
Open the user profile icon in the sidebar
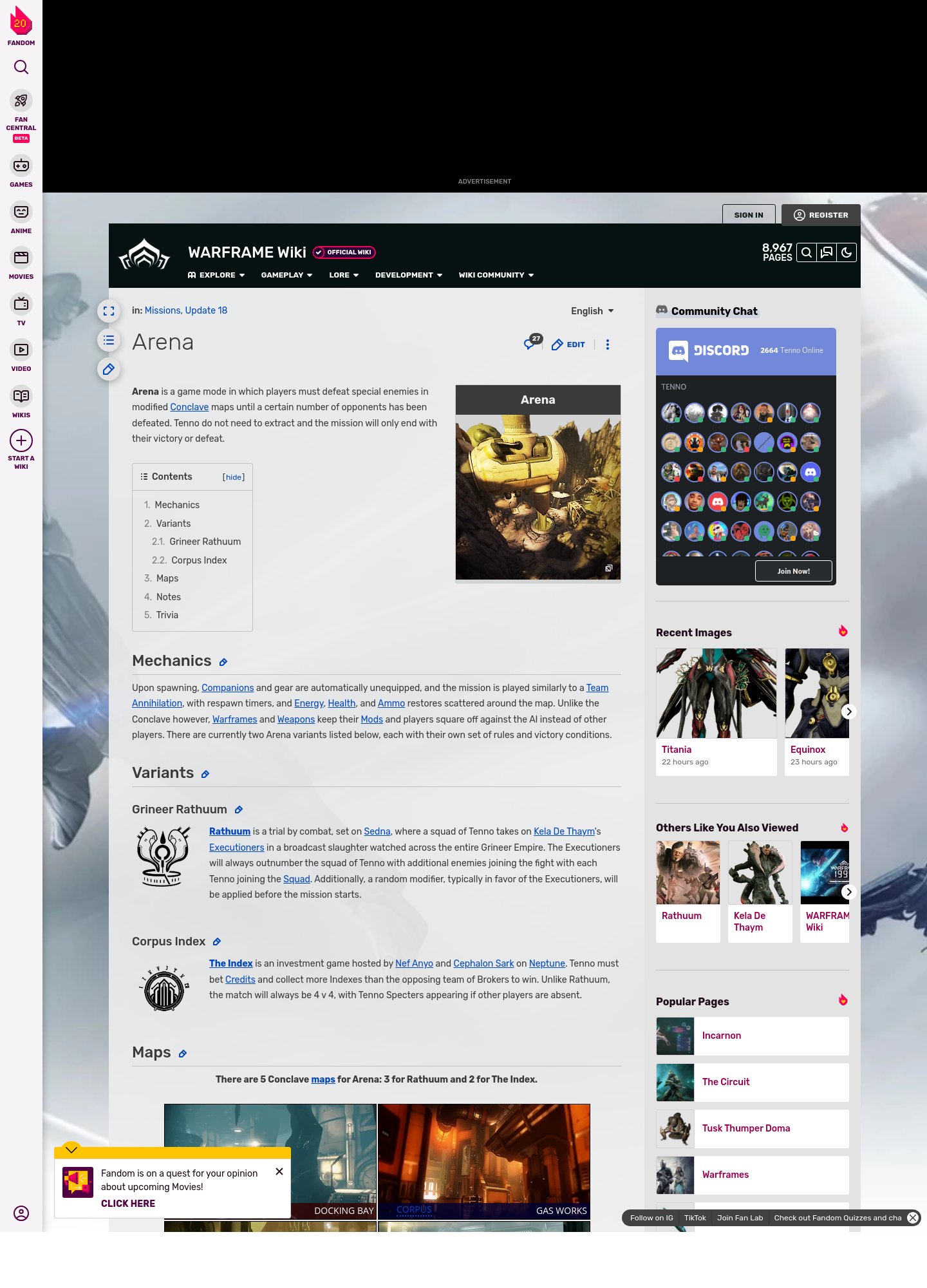click(x=21, y=1213)
